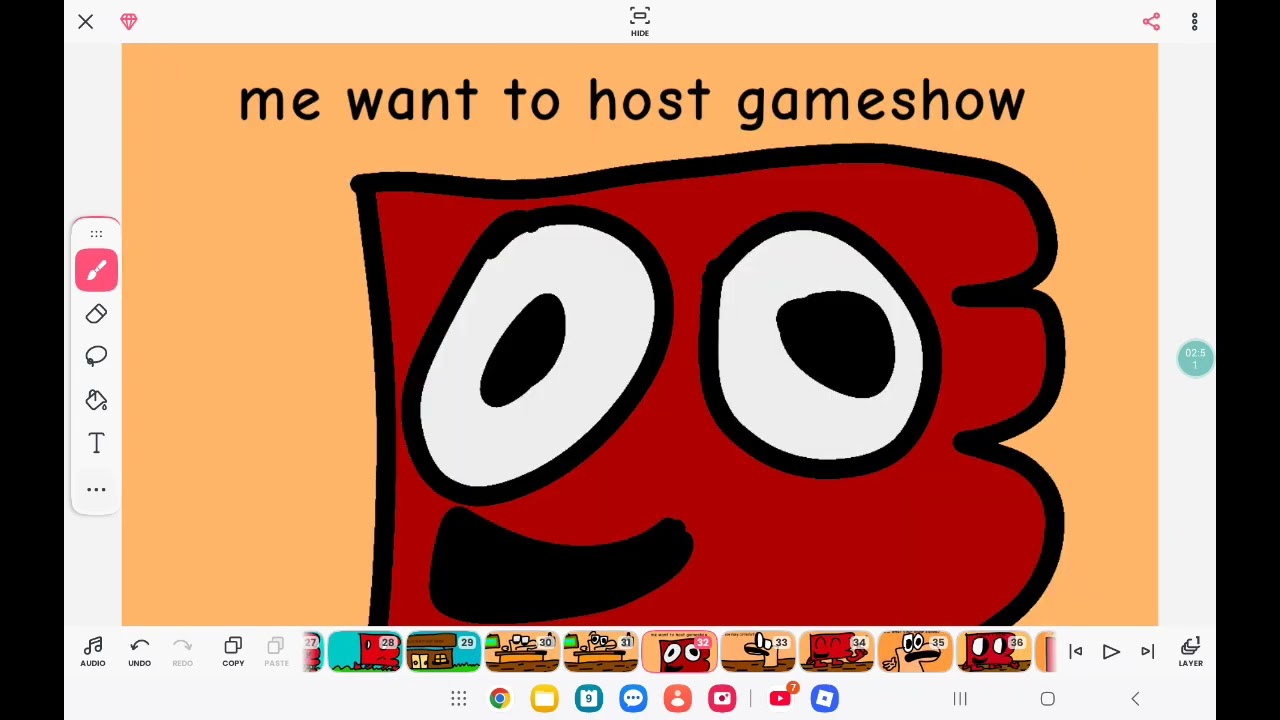1280x720 pixels.
Task: Open premium diamond icon
Action: click(129, 21)
